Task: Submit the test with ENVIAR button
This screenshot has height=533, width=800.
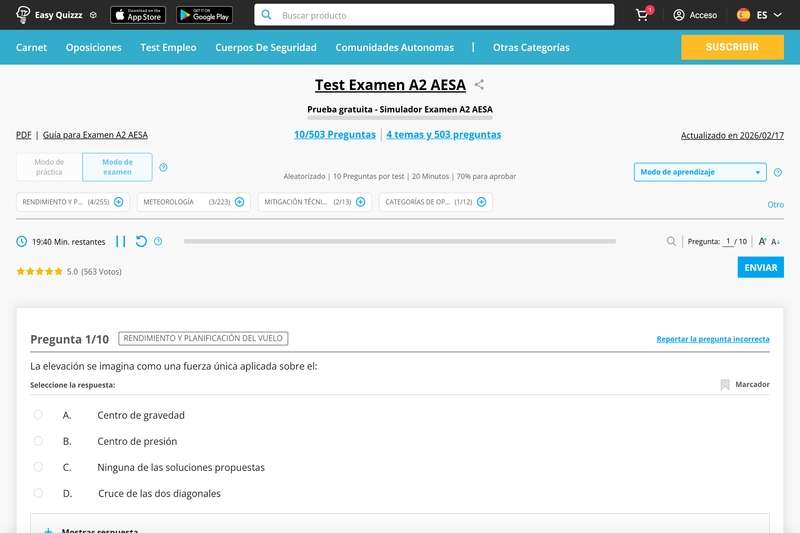Action: click(x=760, y=267)
